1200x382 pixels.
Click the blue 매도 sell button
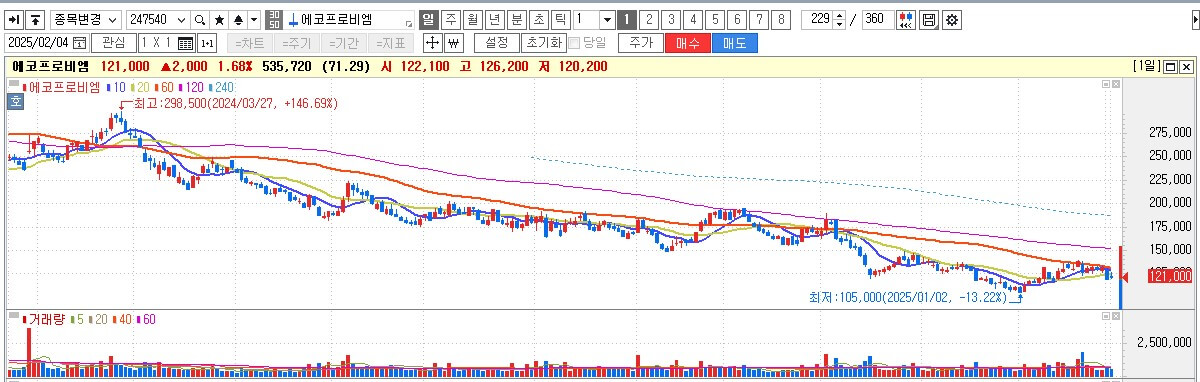[735, 43]
